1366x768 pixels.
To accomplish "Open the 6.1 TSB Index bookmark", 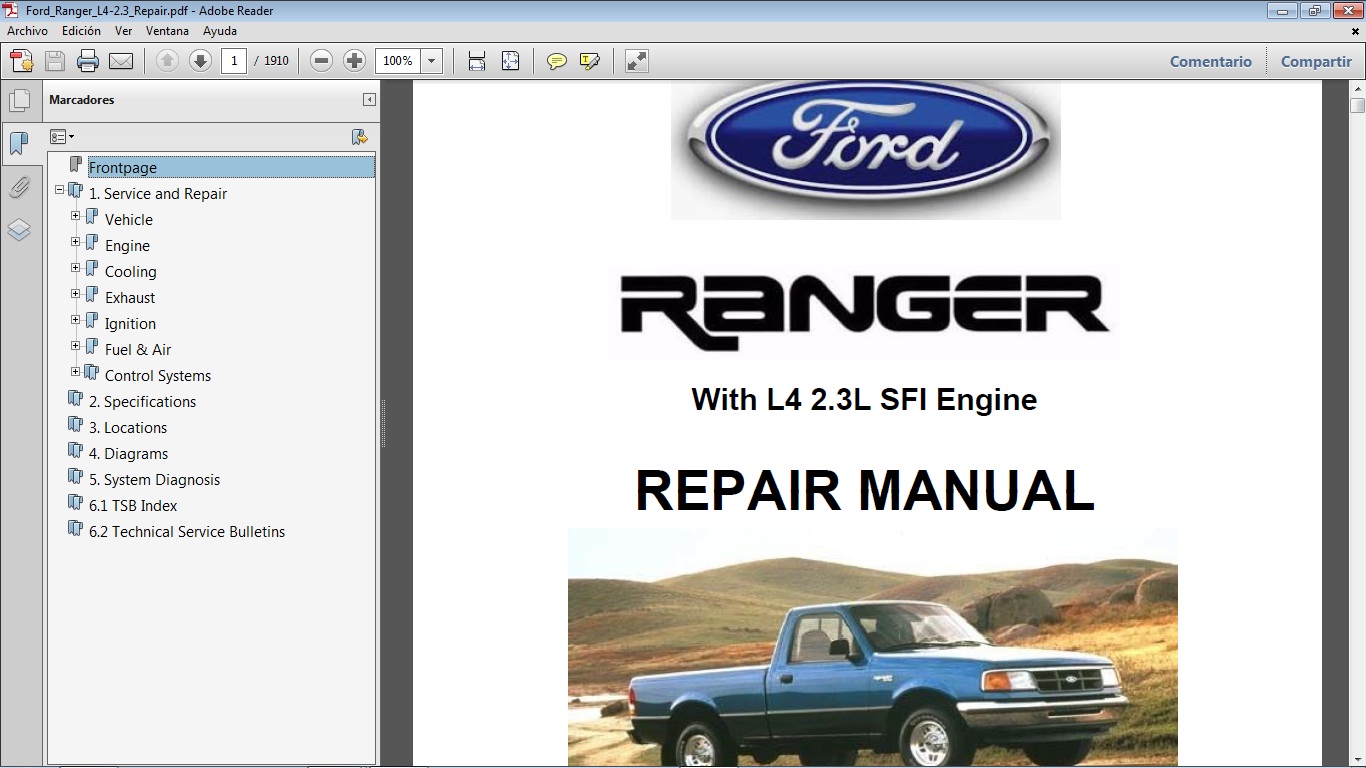I will click(133, 506).
